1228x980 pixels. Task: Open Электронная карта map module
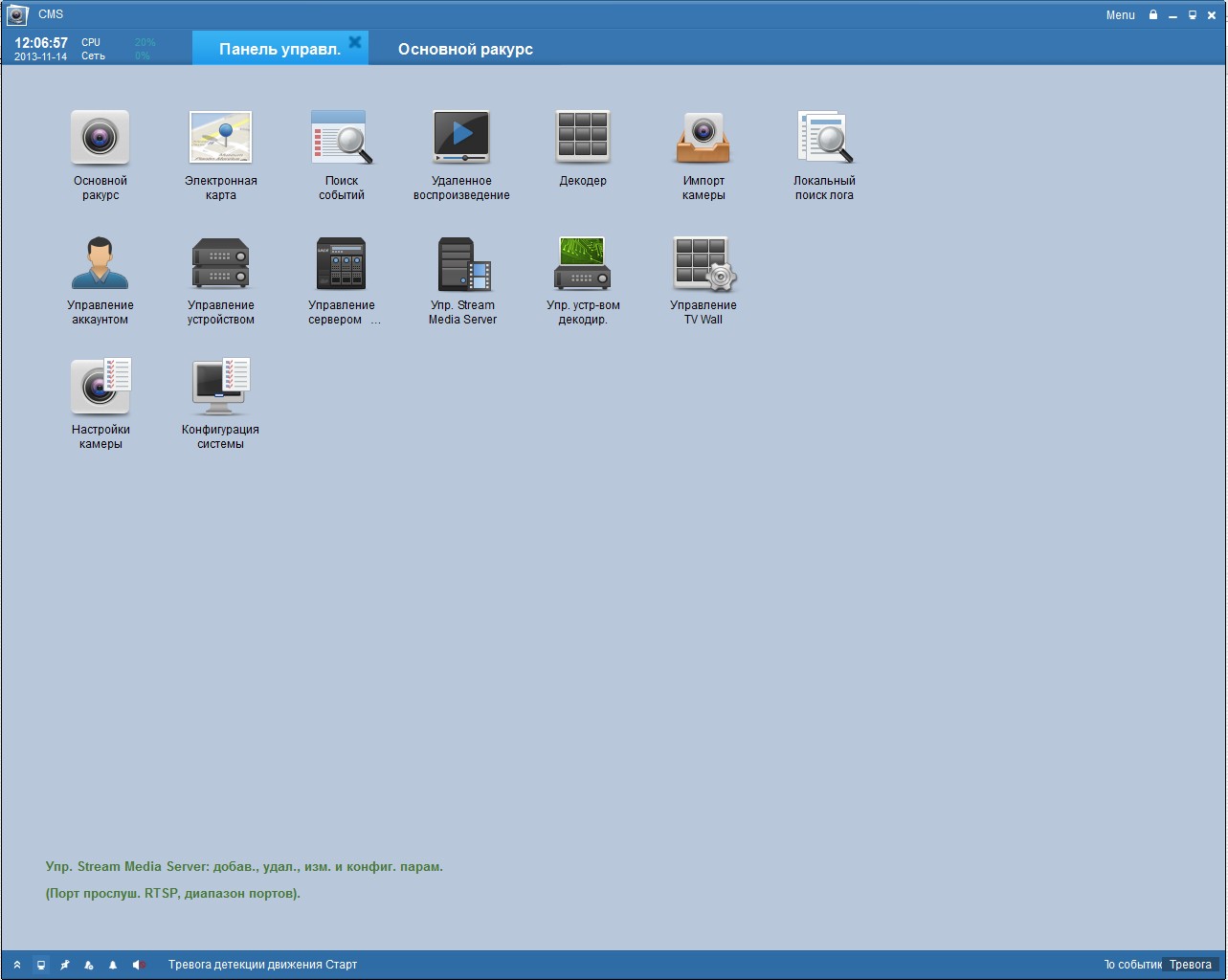point(221,138)
